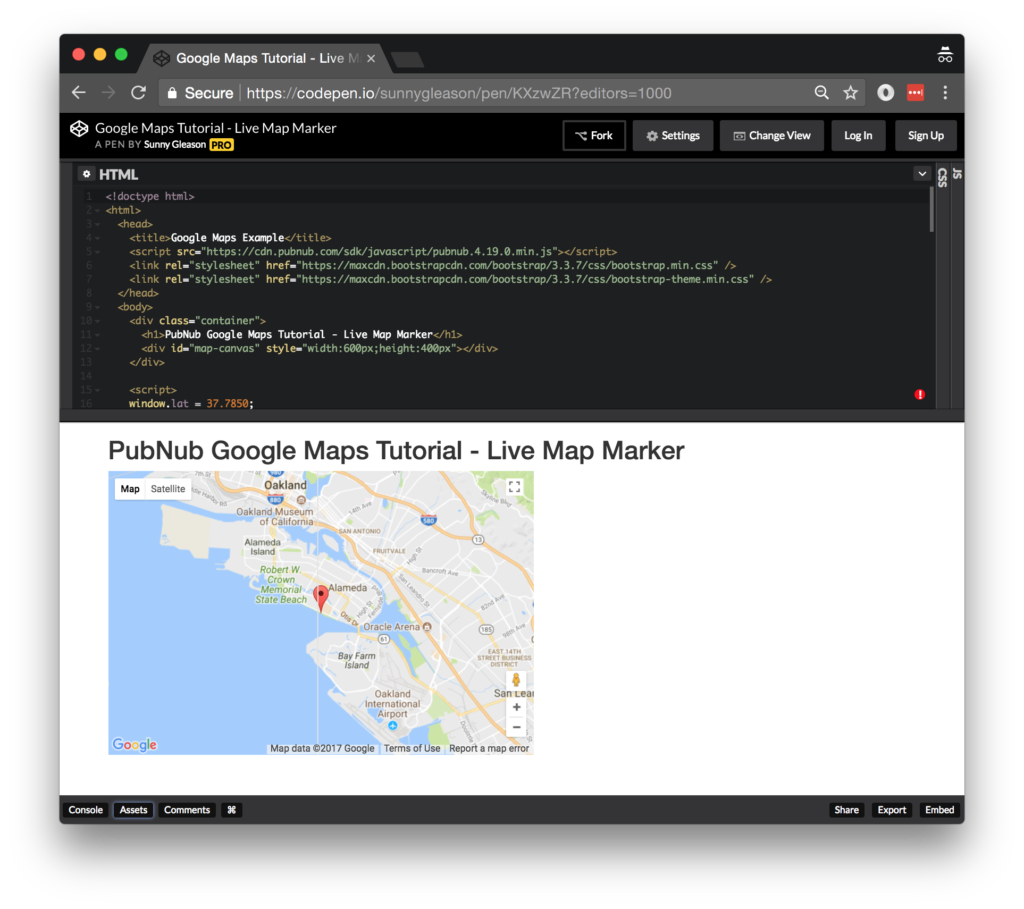Click the Oracle Arena map label
Image resolution: width=1024 pixels, height=909 pixels.
point(392,627)
